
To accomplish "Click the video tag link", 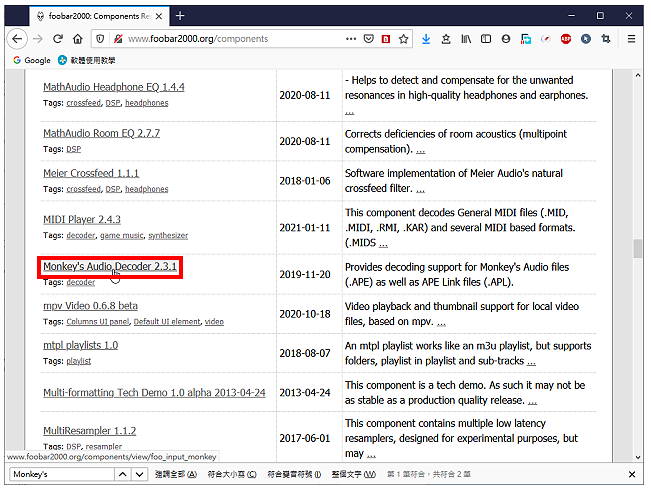I will (214, 321).
